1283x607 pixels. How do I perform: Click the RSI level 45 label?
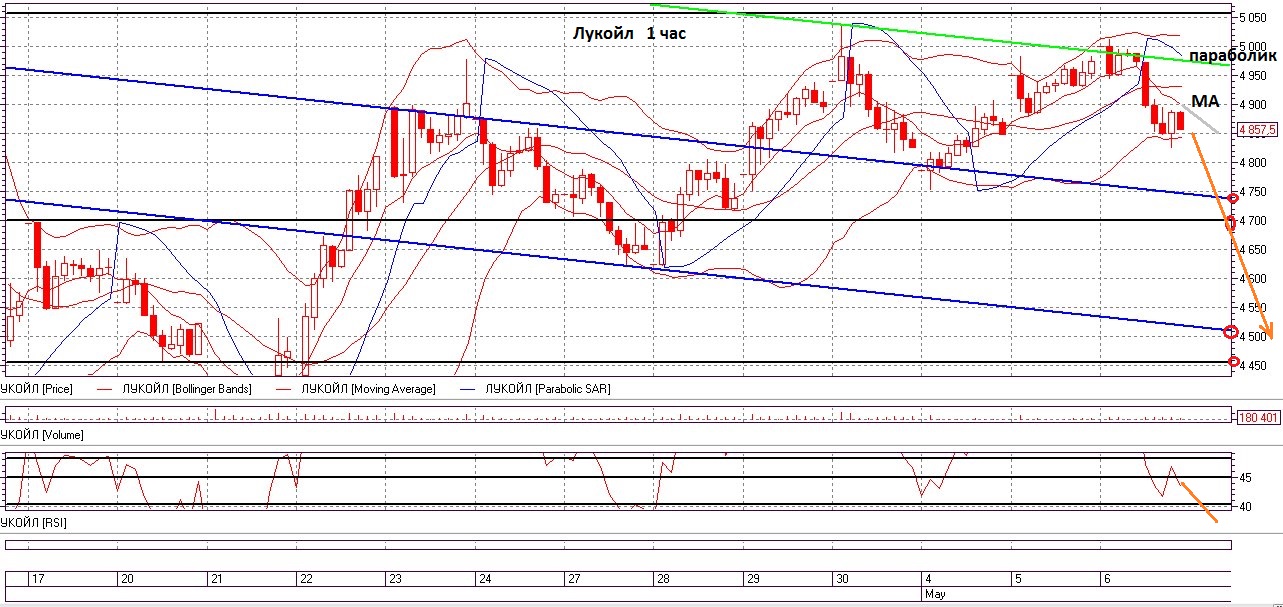[1247, 479]
